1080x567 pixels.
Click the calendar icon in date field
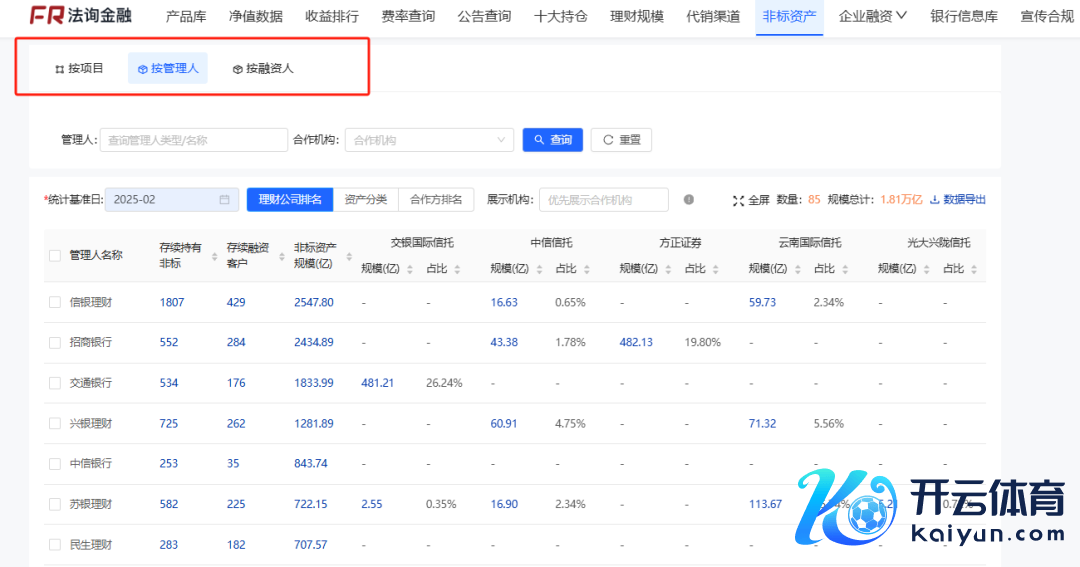[x=224, y=200]
